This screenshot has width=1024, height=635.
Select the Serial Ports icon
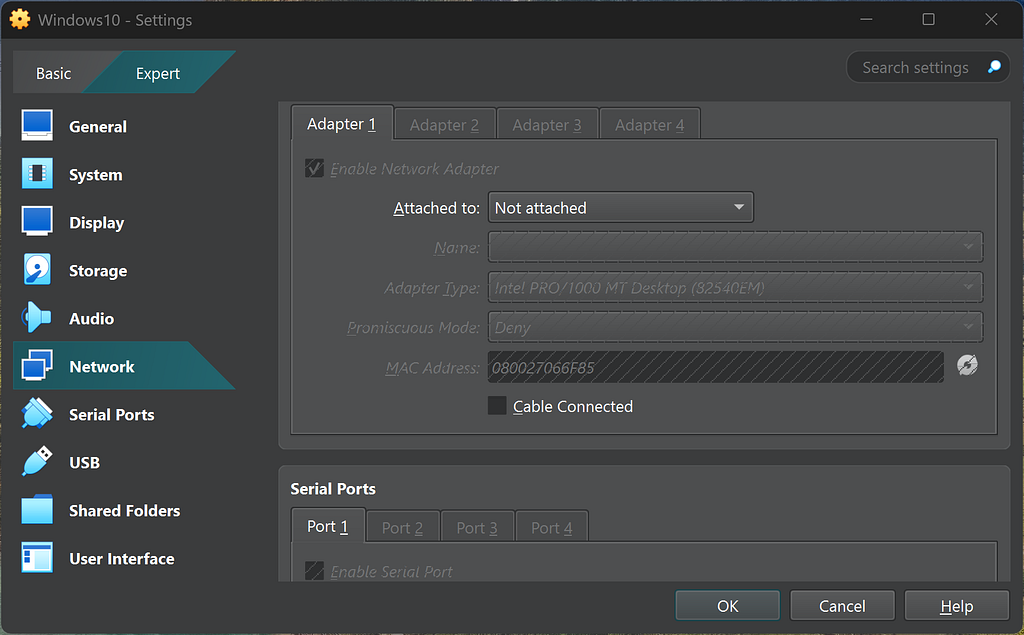[x=37, y=415]
